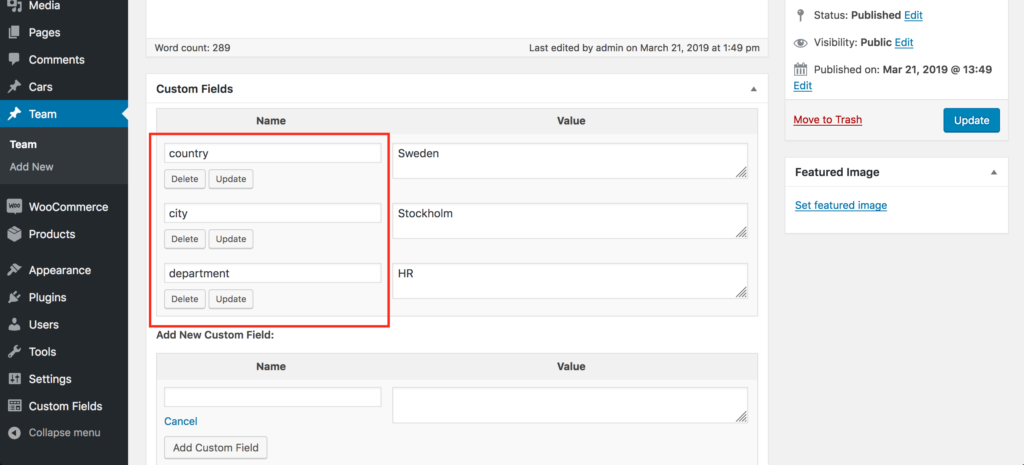Click the Custom Fields grid icon
This screenshot has width=1024, height=465.
click(14, 406)
